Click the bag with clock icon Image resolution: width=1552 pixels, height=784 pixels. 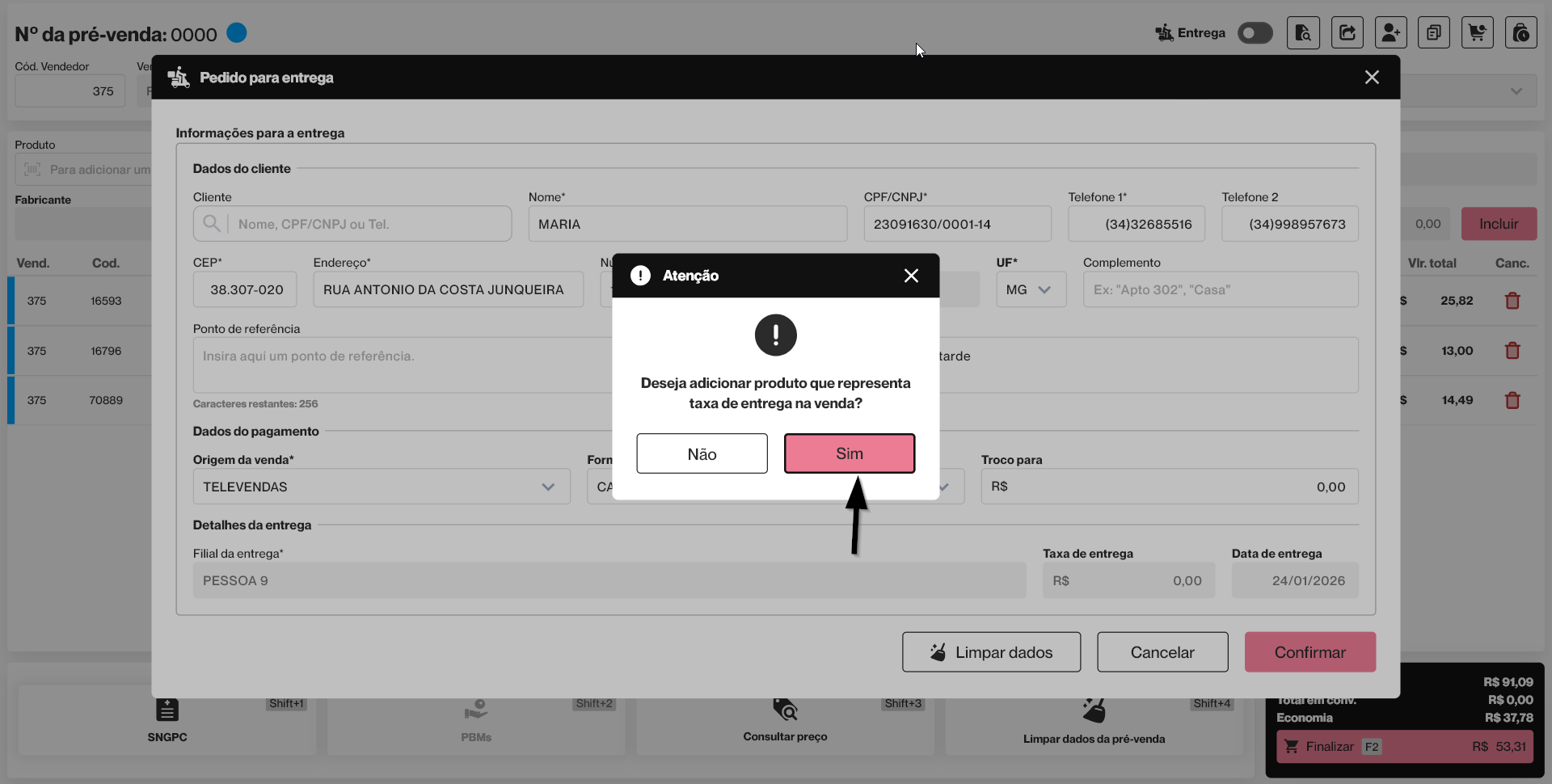[1521, 33]
